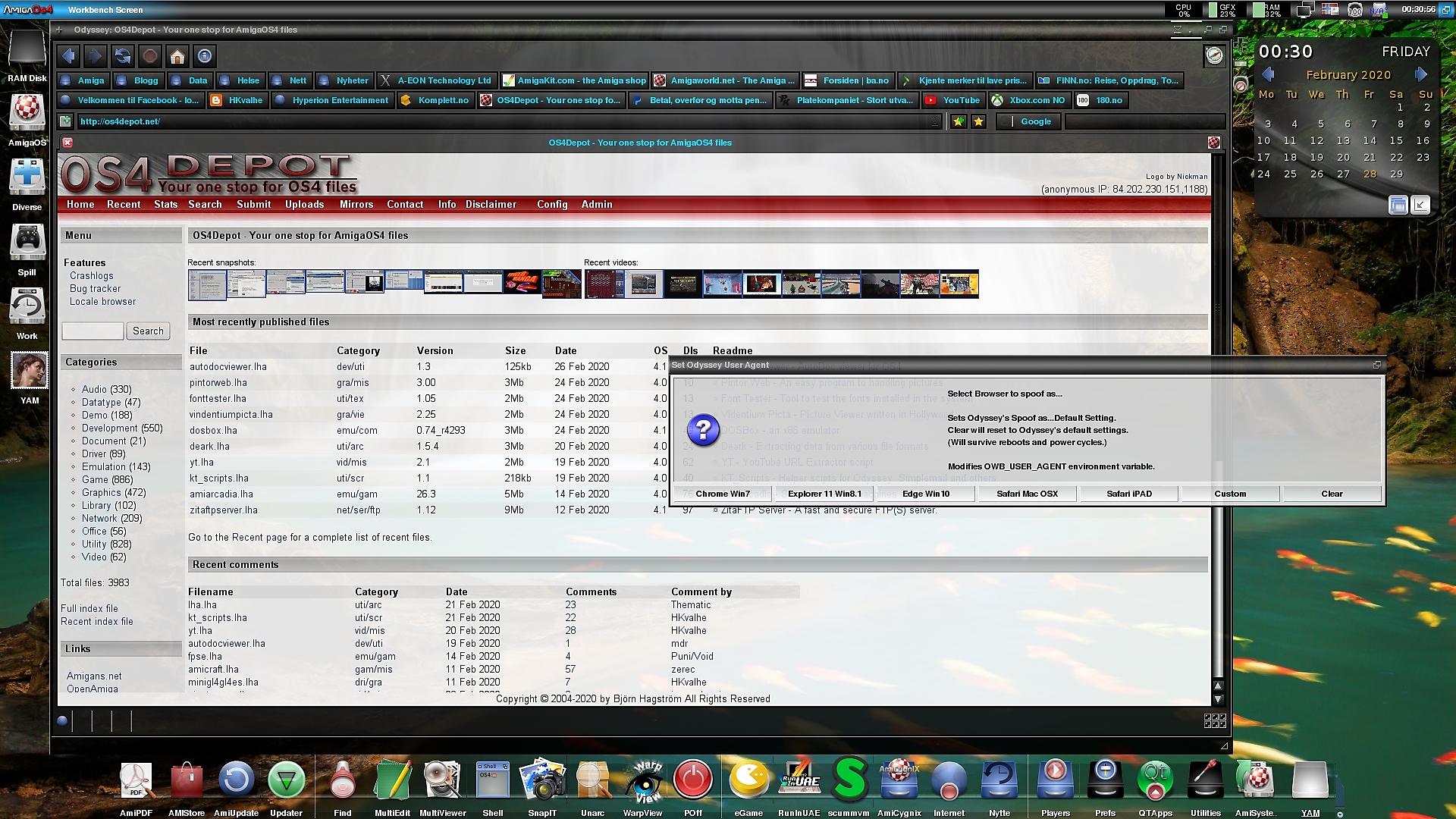Open the Downloads speedometer icon

pos(1214,56)
